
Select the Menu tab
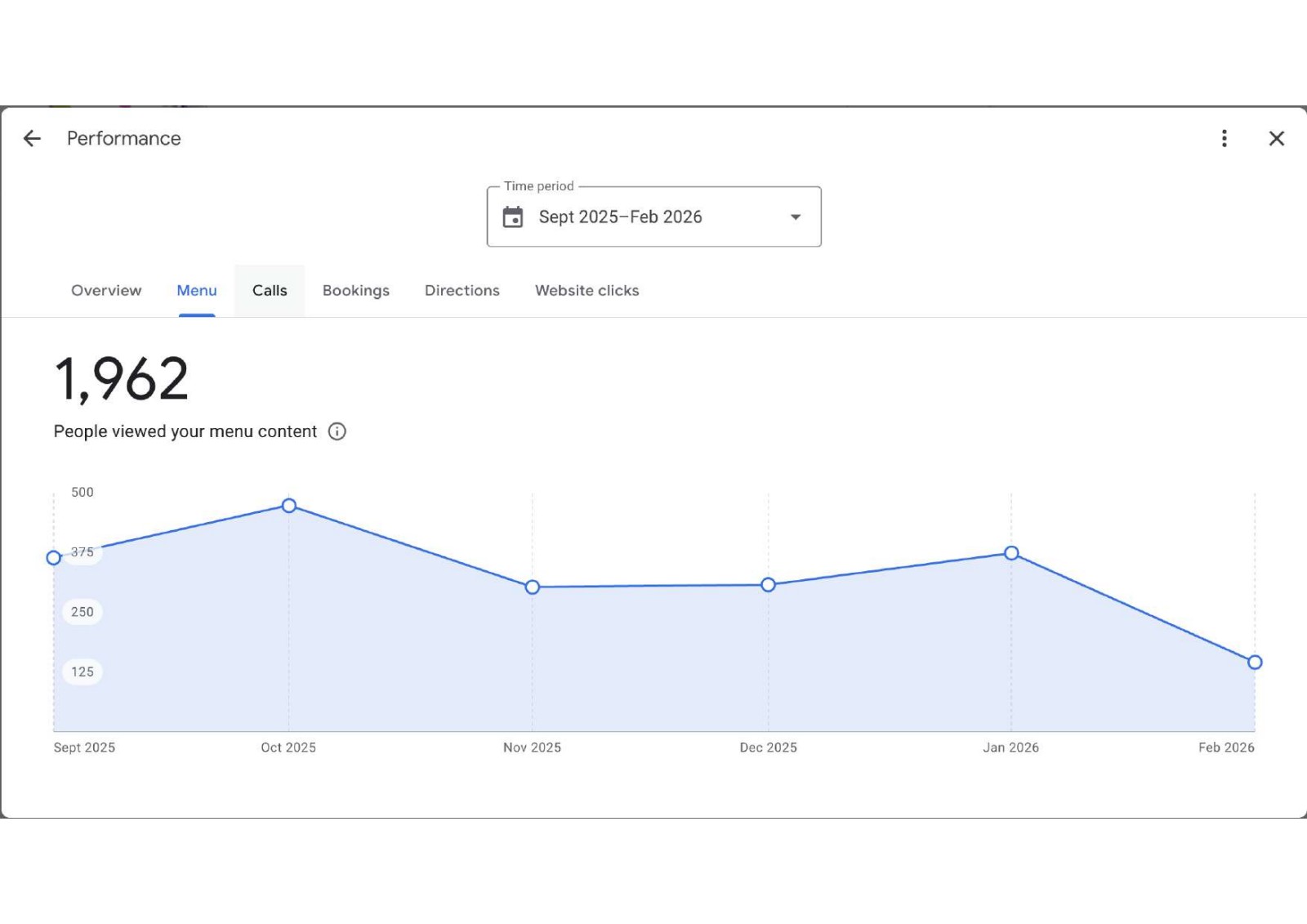coord(197,291)
